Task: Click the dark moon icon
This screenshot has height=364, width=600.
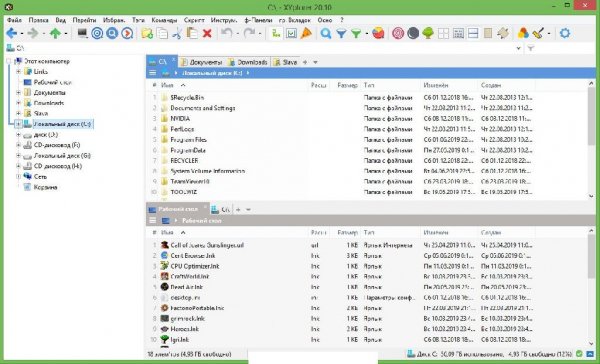Action: point(413,34)
